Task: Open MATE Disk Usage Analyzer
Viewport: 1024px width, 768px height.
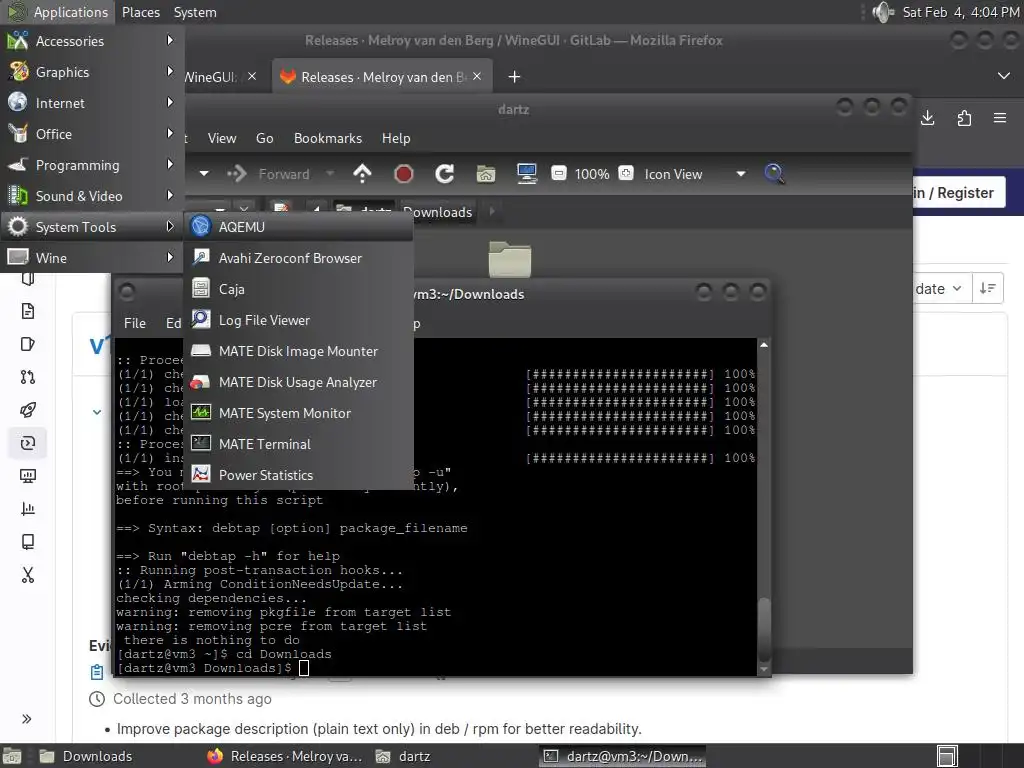Action: coord(298,382)
